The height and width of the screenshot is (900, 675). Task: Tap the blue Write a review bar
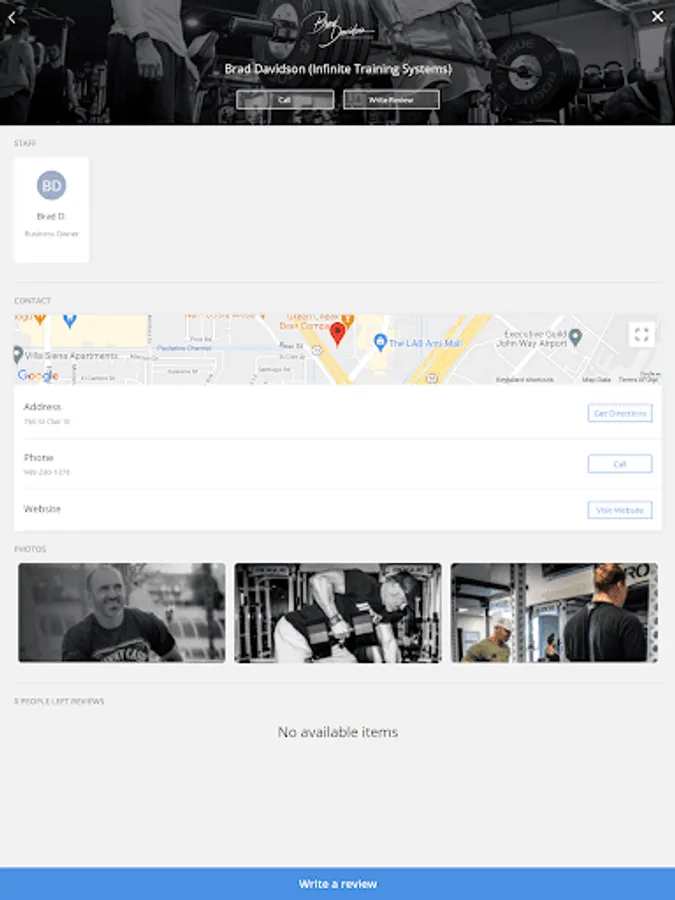(338, 884)
